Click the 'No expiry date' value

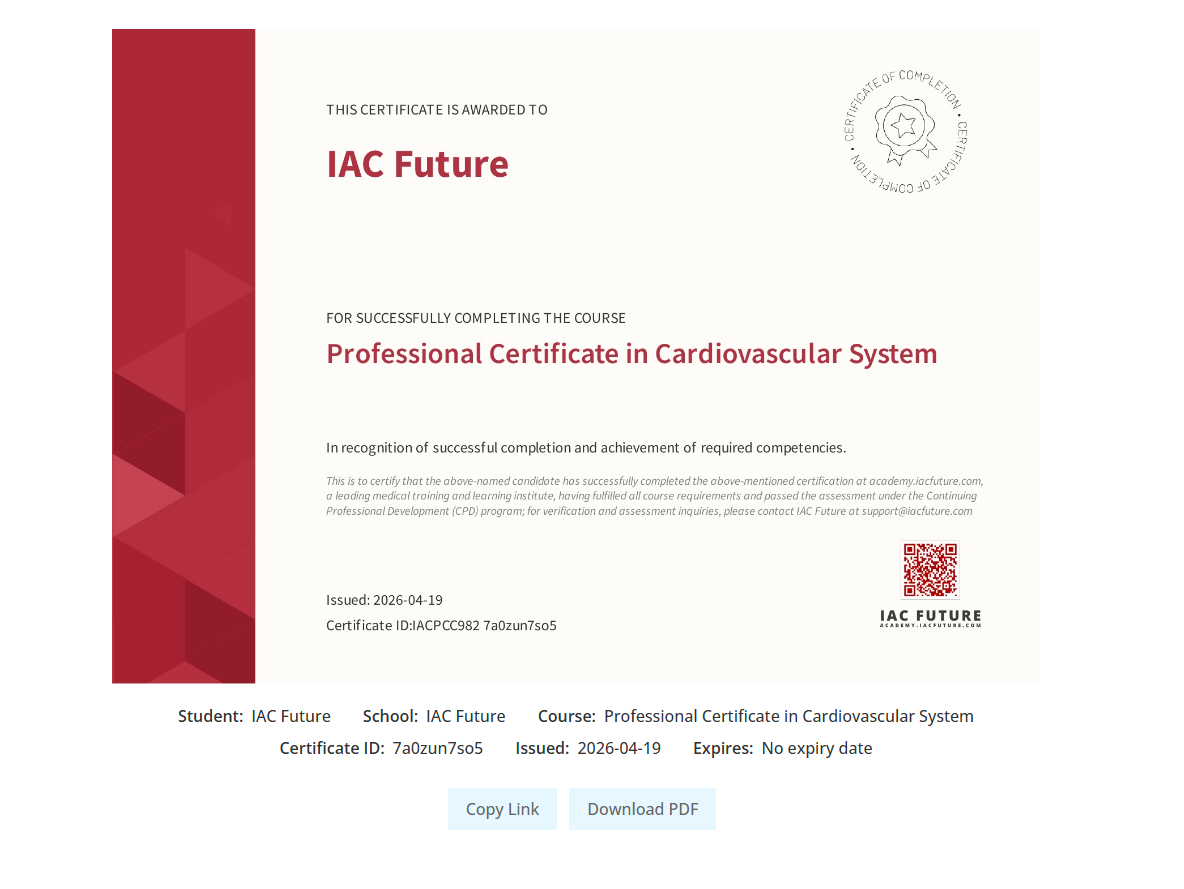pyautogui.click(x=816, y=748)
